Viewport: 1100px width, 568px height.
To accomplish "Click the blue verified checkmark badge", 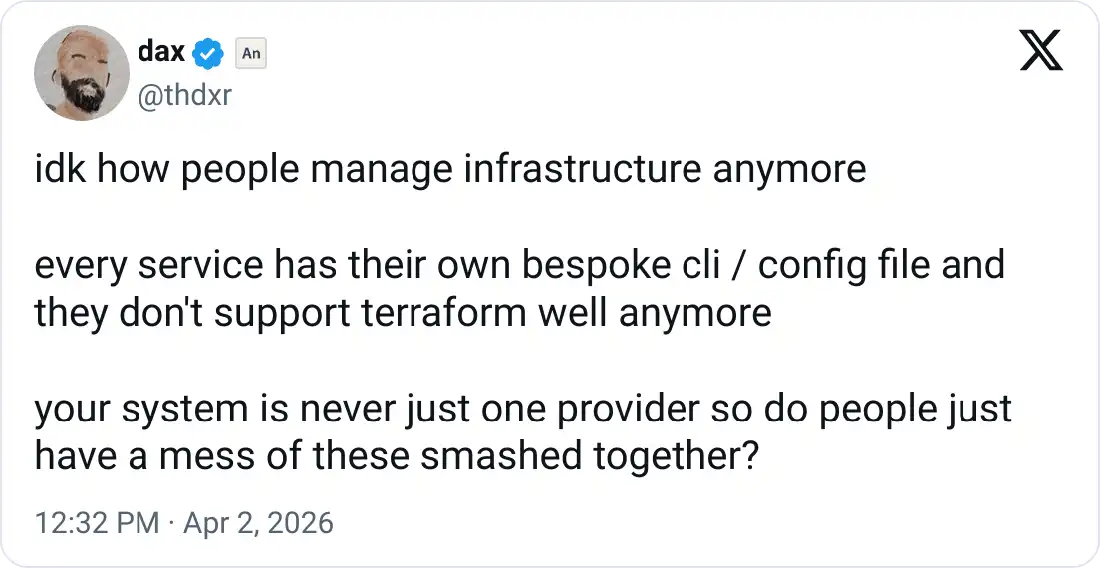I will pyautogui.click(x=208, y=53).
